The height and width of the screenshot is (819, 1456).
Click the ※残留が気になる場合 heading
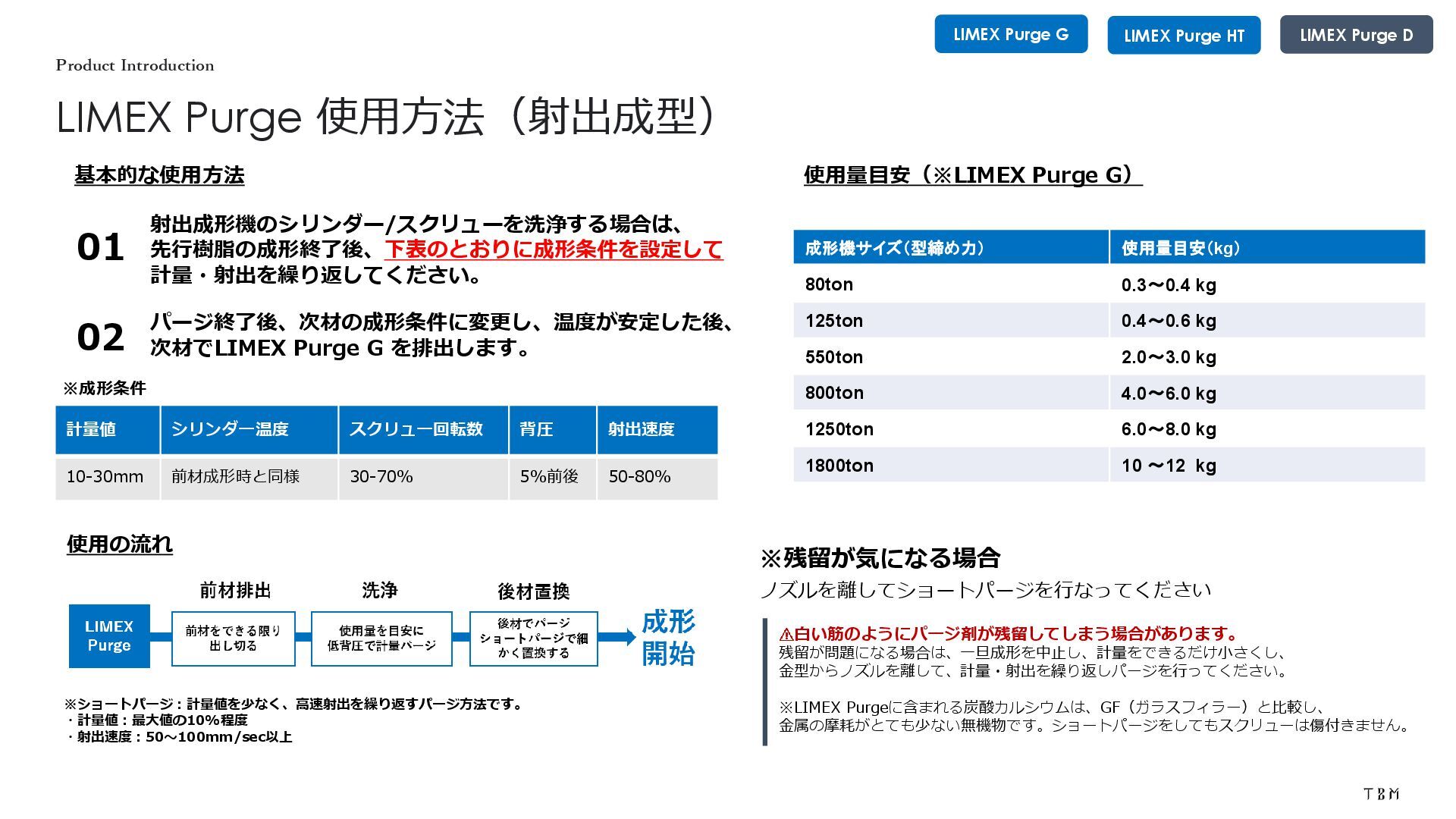click(880, 558)
